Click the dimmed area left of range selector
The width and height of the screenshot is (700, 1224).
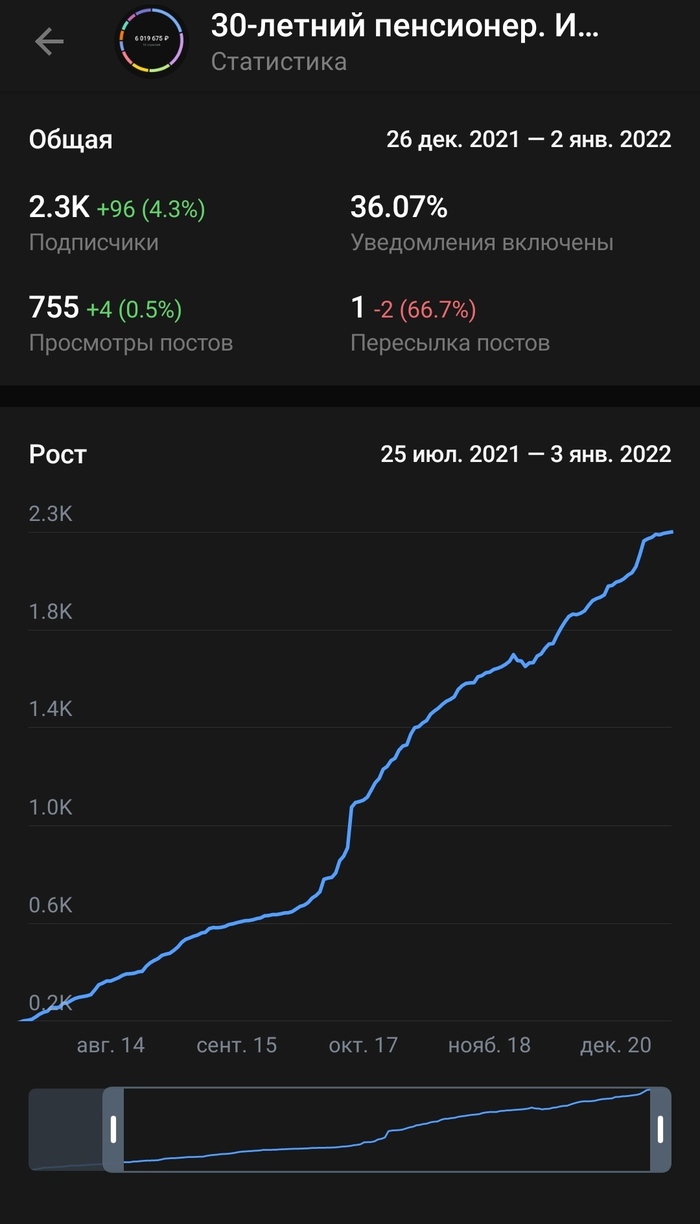pos(66,1129)
